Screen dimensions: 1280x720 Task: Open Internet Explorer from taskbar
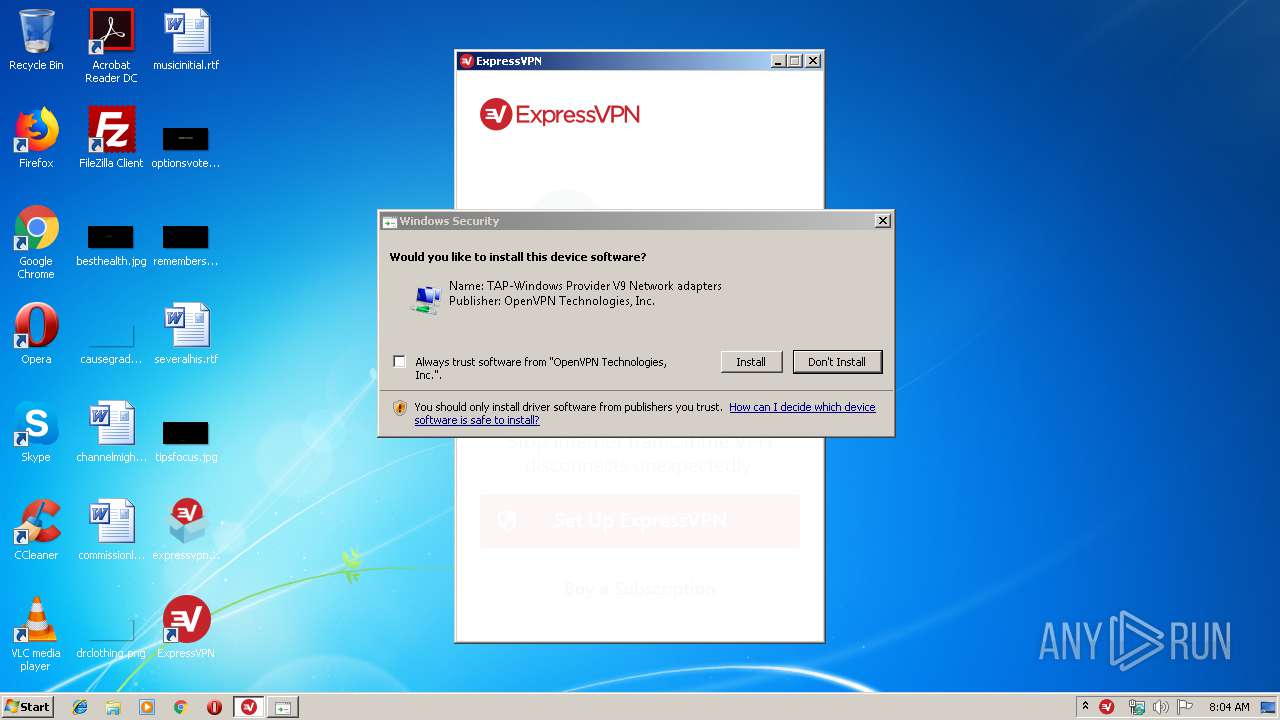point(80,707)
